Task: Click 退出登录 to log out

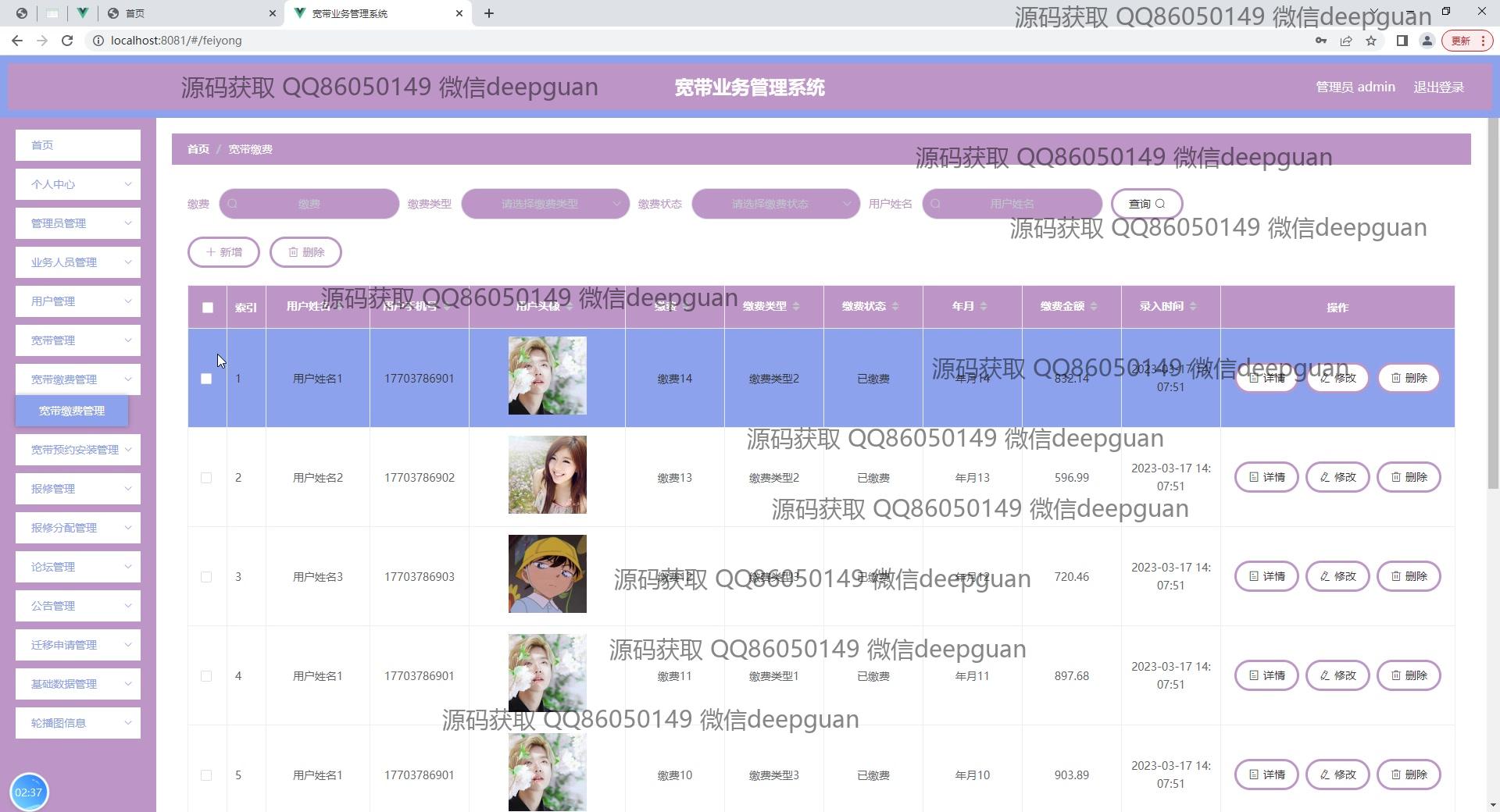Action: click(1438, 87)
